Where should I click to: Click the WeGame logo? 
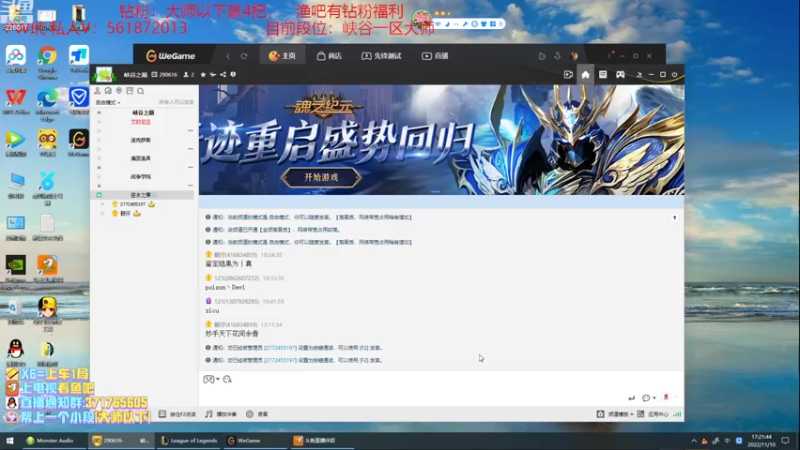170,56
